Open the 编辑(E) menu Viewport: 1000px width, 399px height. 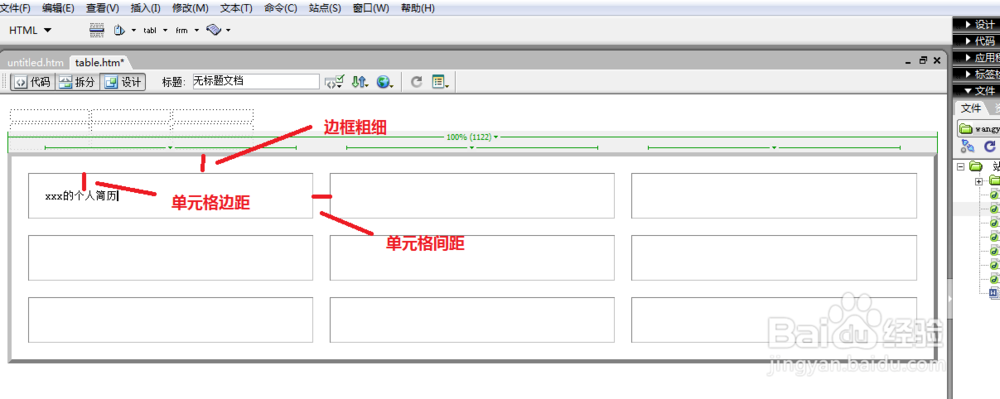point(58,8)
